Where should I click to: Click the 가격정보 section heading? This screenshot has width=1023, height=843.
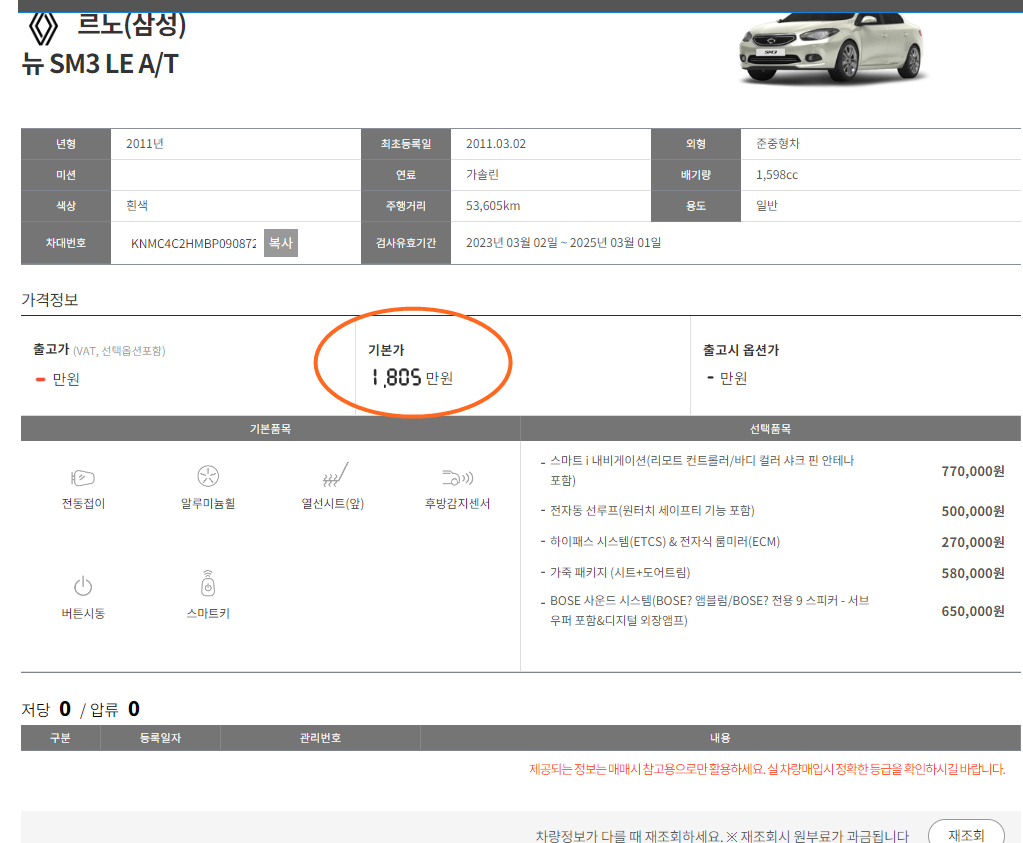[50, 299]
